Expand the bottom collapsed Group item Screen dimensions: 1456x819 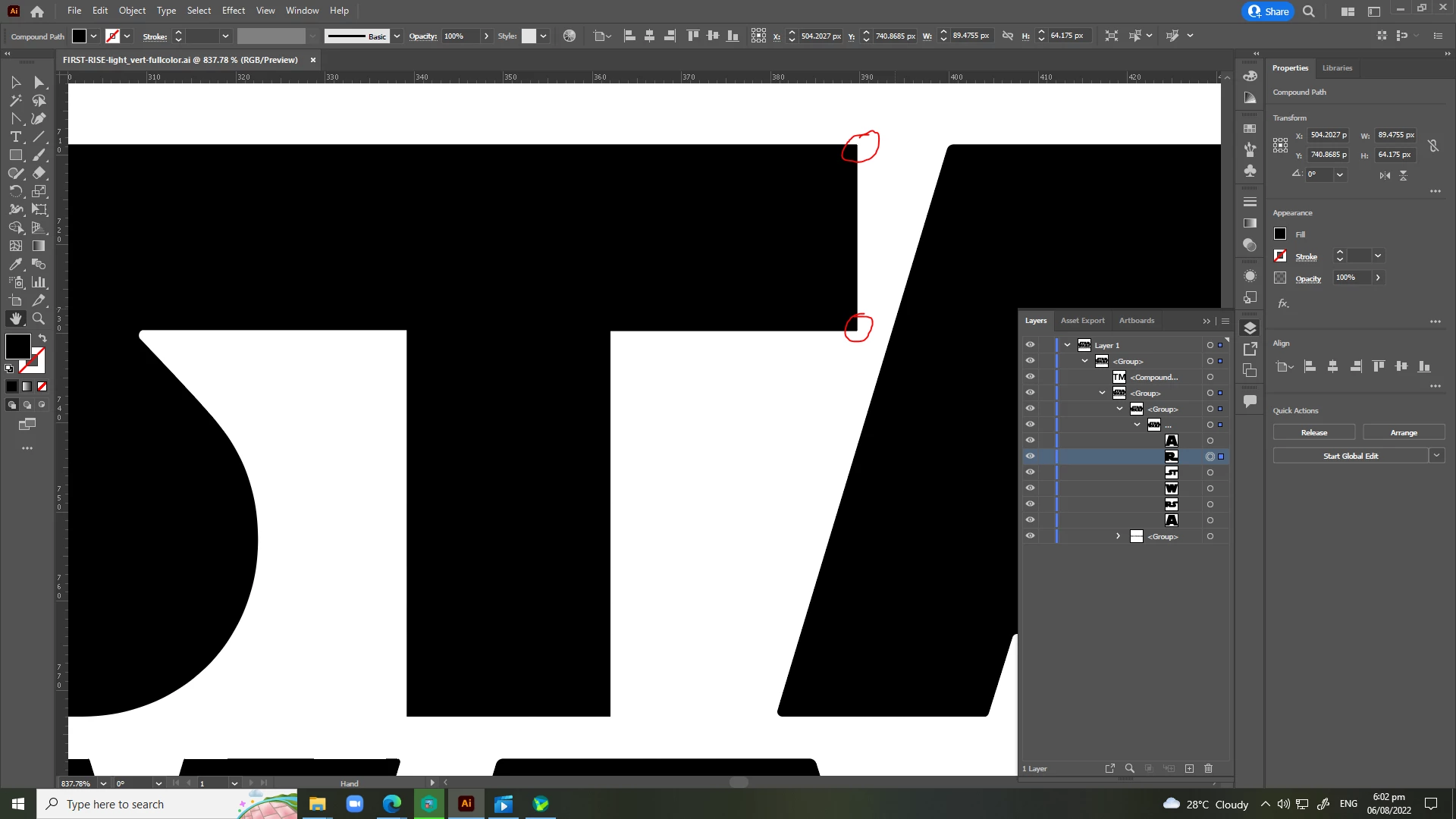coord(1118,536)
